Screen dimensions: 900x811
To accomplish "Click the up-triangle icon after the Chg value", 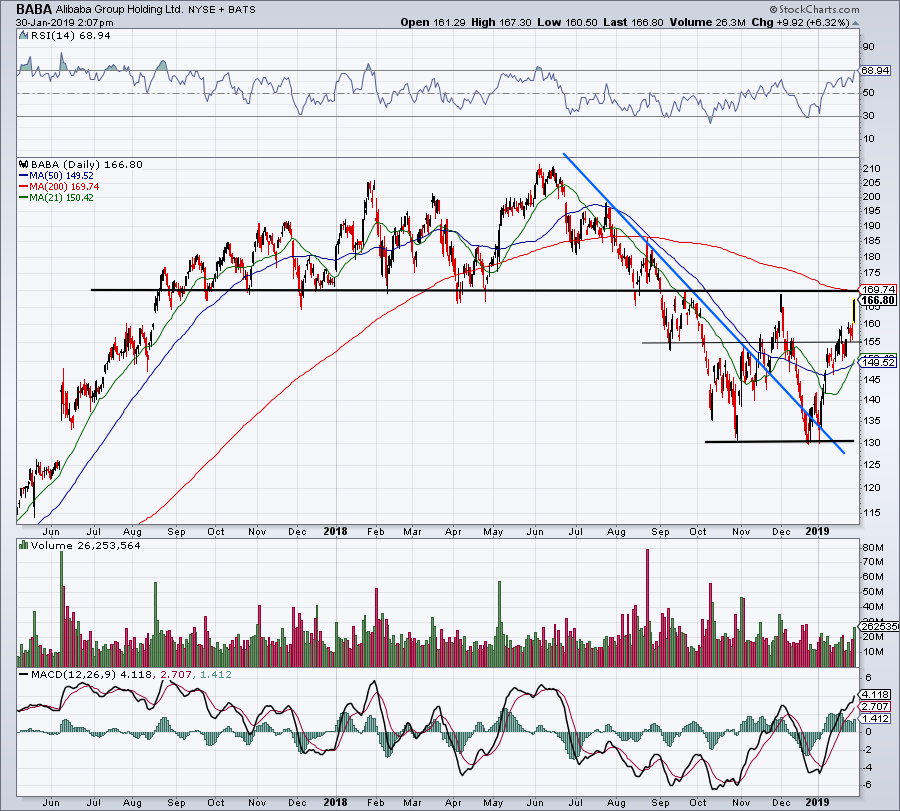I will [855, 23].
